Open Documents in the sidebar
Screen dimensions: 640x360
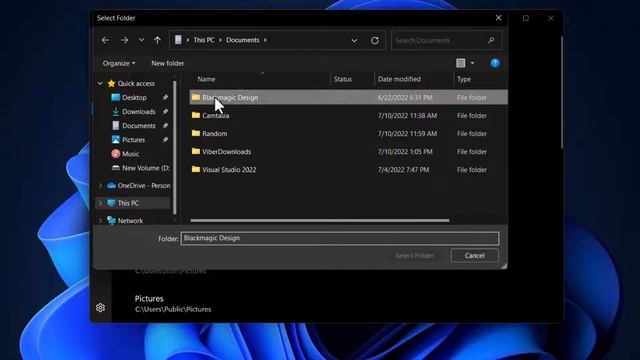139,126
